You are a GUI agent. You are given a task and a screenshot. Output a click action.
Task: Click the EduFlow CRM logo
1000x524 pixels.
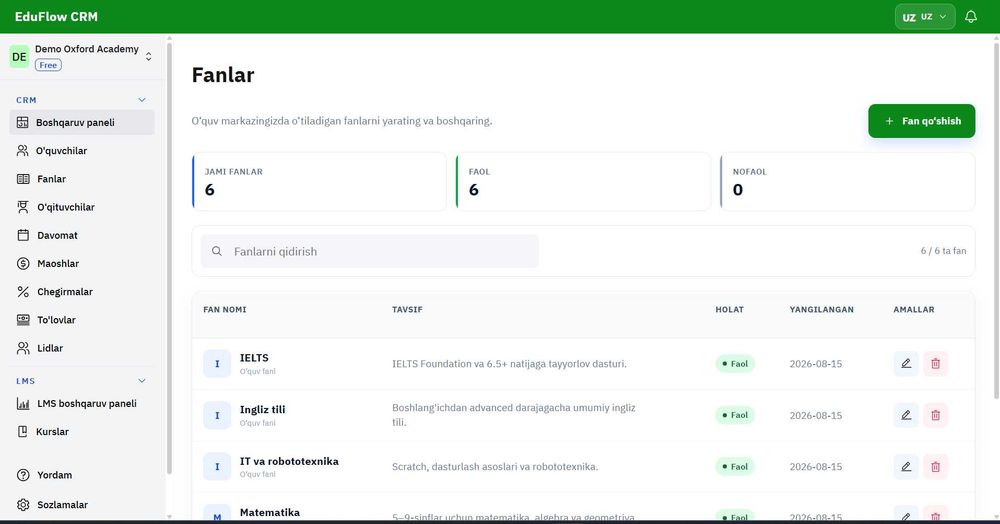[x=56, y=17]
